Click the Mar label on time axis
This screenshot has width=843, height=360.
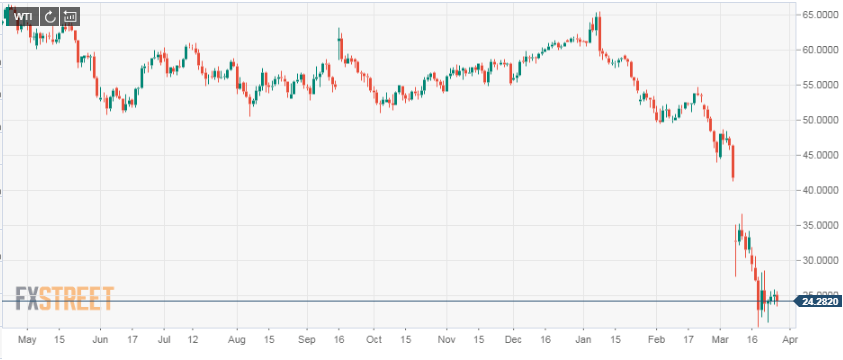[720, 340]
